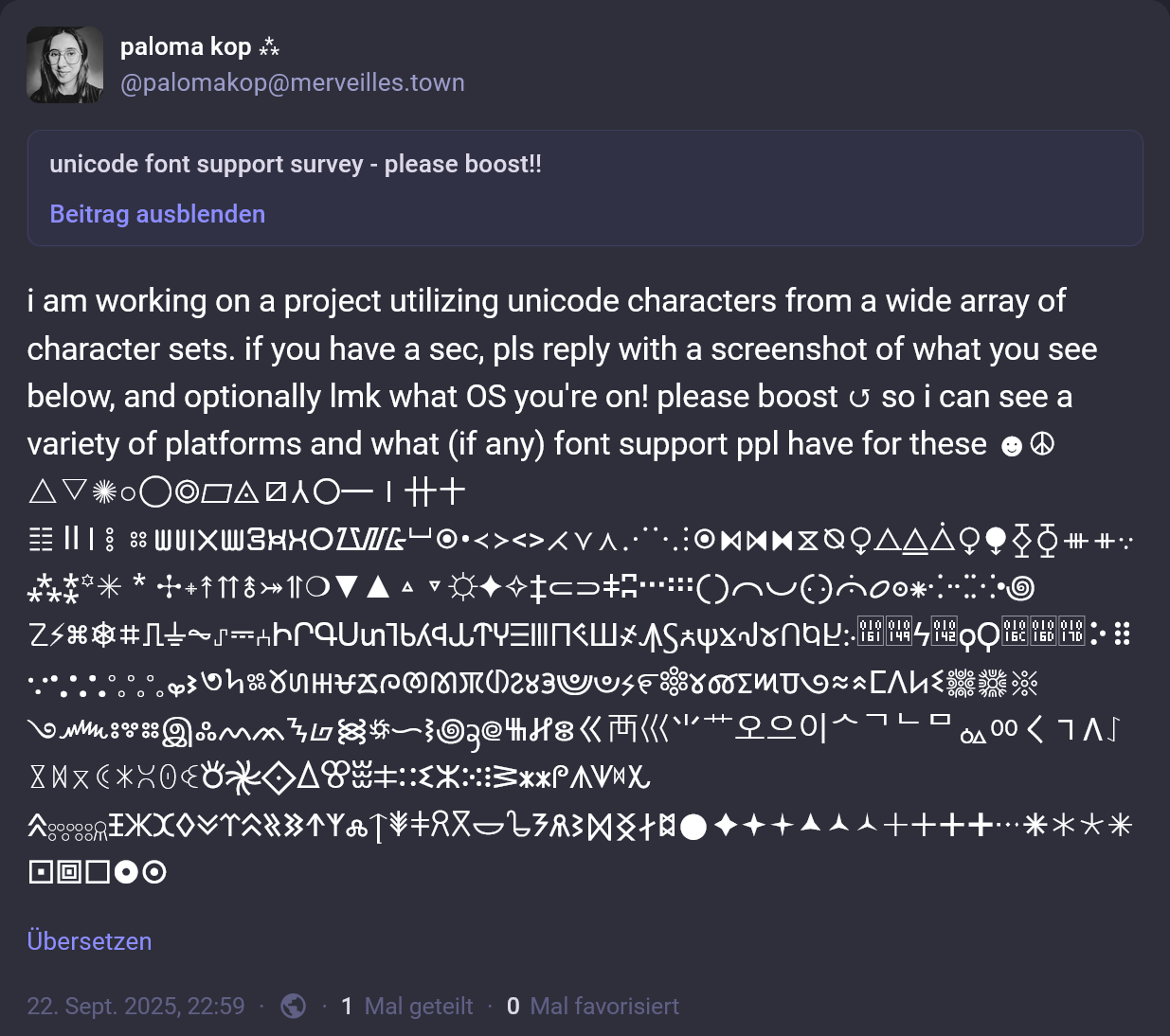1170x1036 pixels.
Task: Click the content warning title text
Action: pos(296,164)
